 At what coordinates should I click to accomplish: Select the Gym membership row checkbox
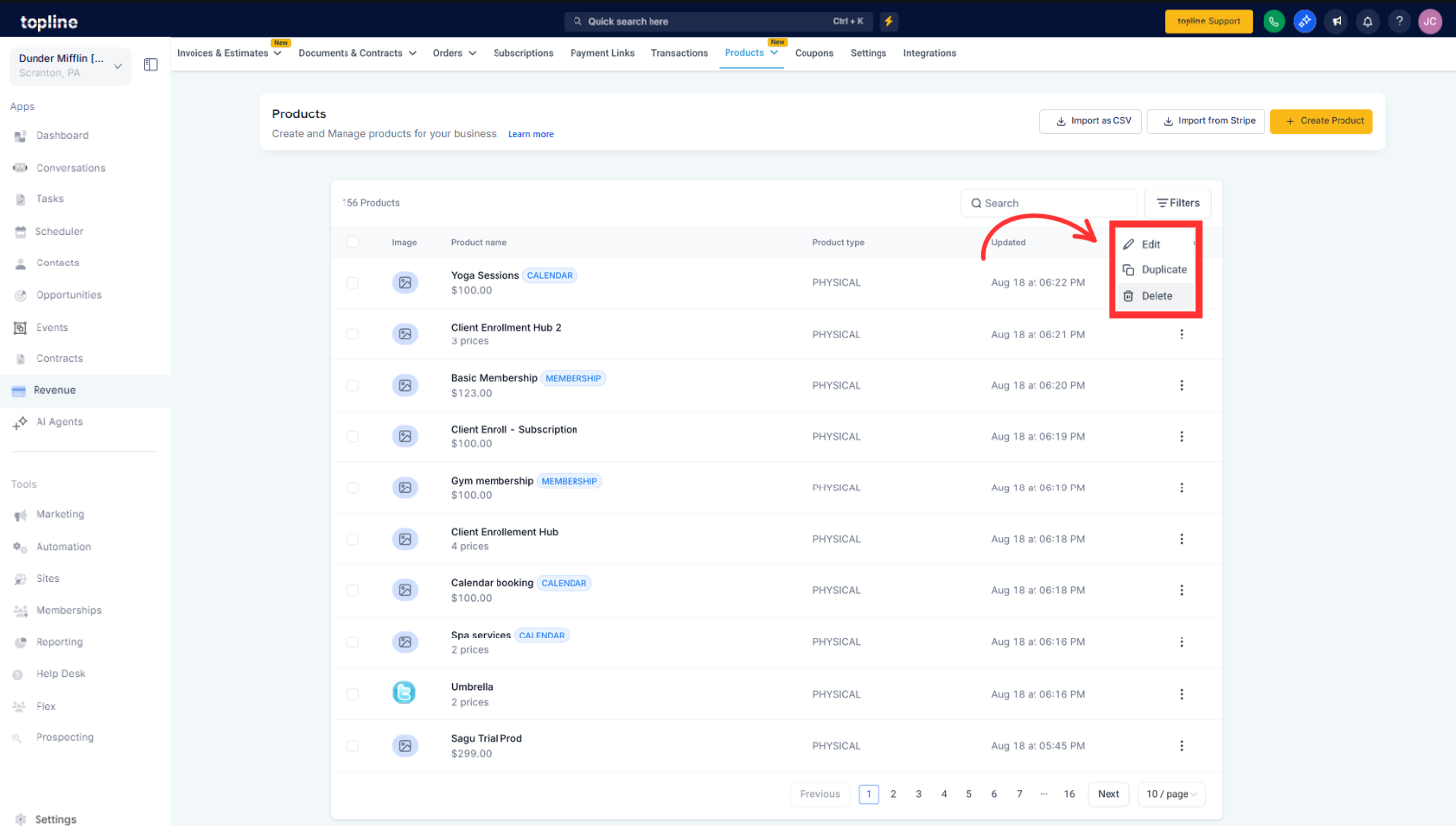tap(353, 488)
